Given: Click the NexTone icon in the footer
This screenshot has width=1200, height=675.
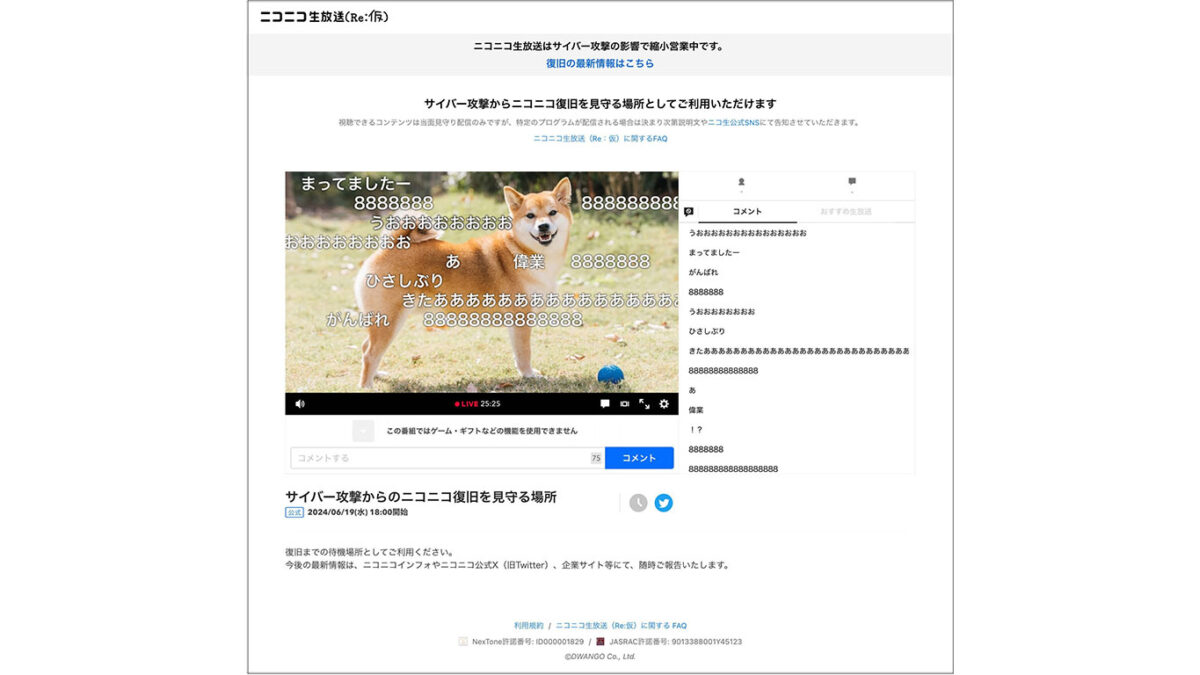Looking at the screenshot, I should (463, 641).
